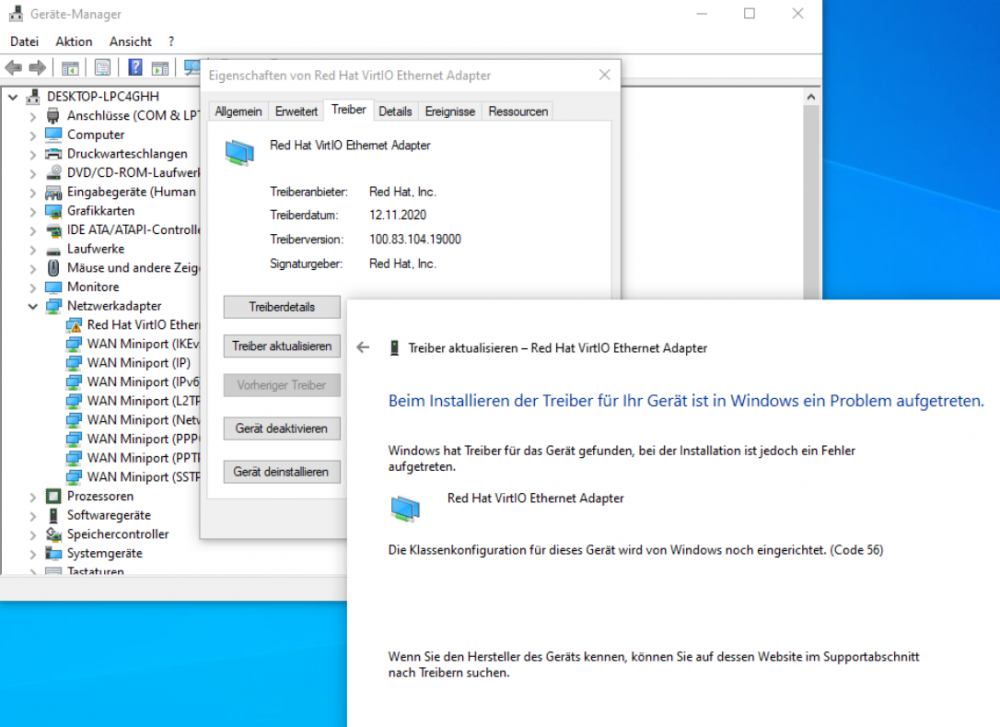
Task: Click the Eingabegeräte (Human) icon
Action: (x=54, y=192)
